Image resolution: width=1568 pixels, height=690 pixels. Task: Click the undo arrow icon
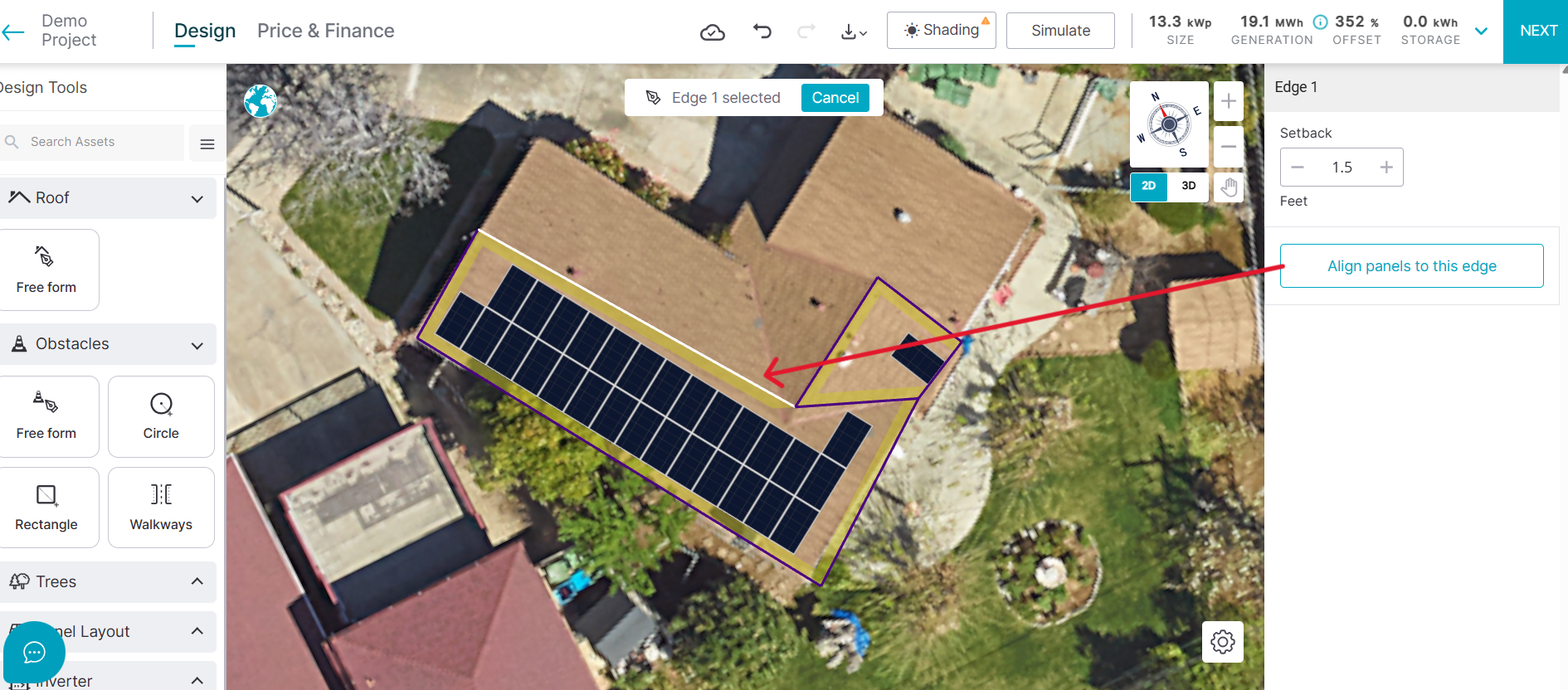762,32
